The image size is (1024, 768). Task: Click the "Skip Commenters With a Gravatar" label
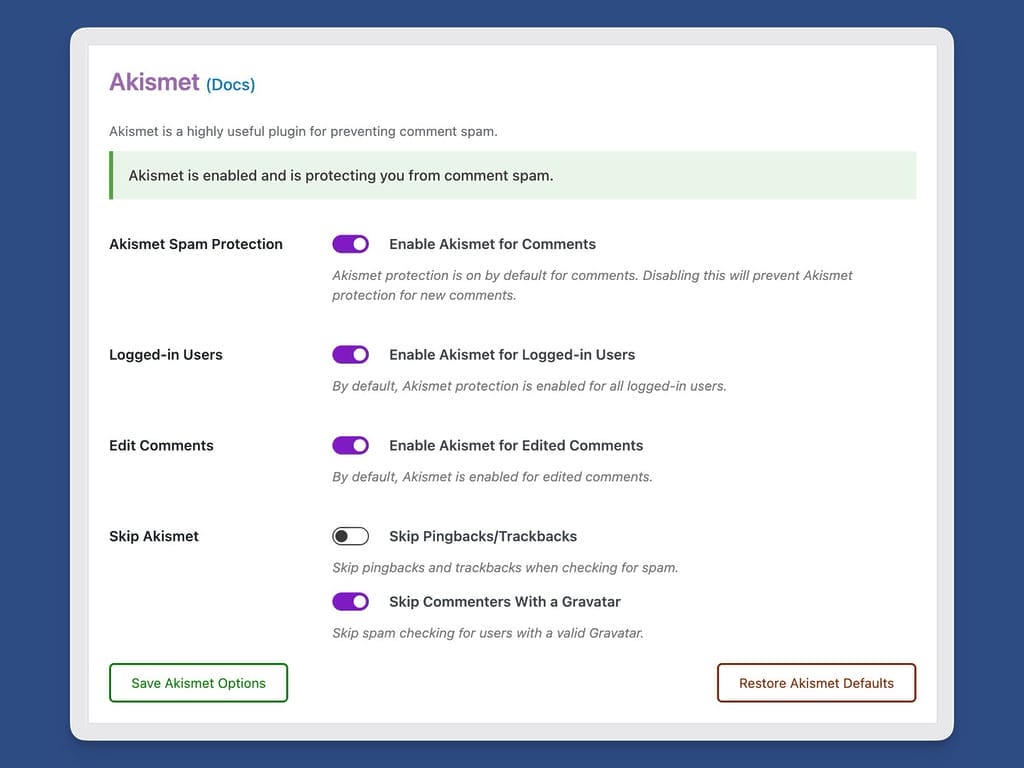(505, 602)
